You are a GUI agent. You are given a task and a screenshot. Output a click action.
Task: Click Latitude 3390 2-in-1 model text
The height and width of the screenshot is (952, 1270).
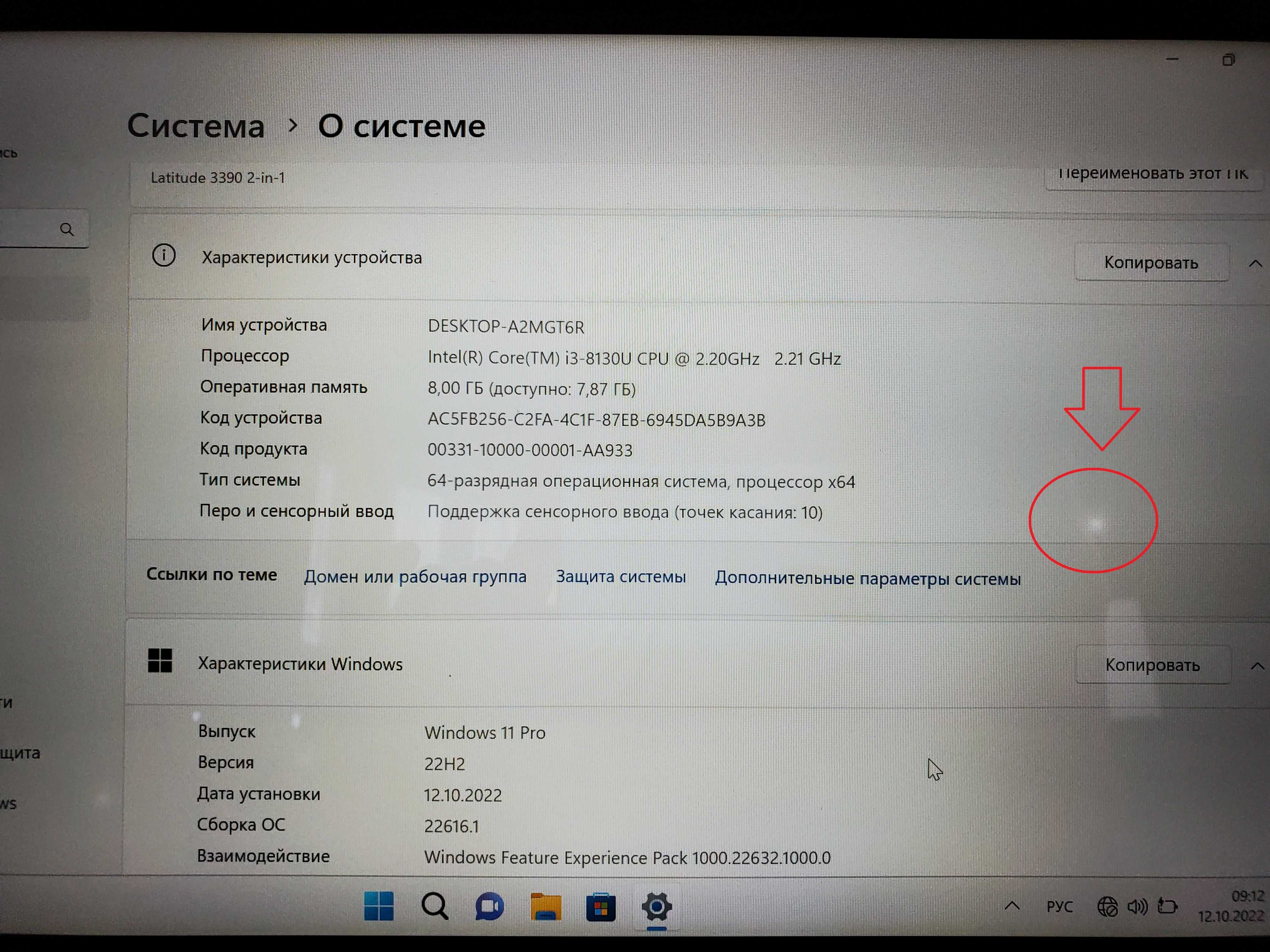tap(218, 178)
